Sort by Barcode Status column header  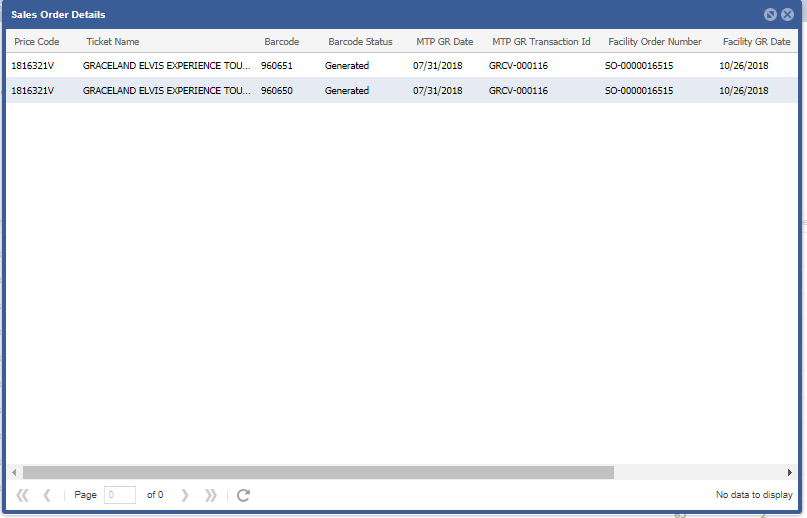coord(360,42)
